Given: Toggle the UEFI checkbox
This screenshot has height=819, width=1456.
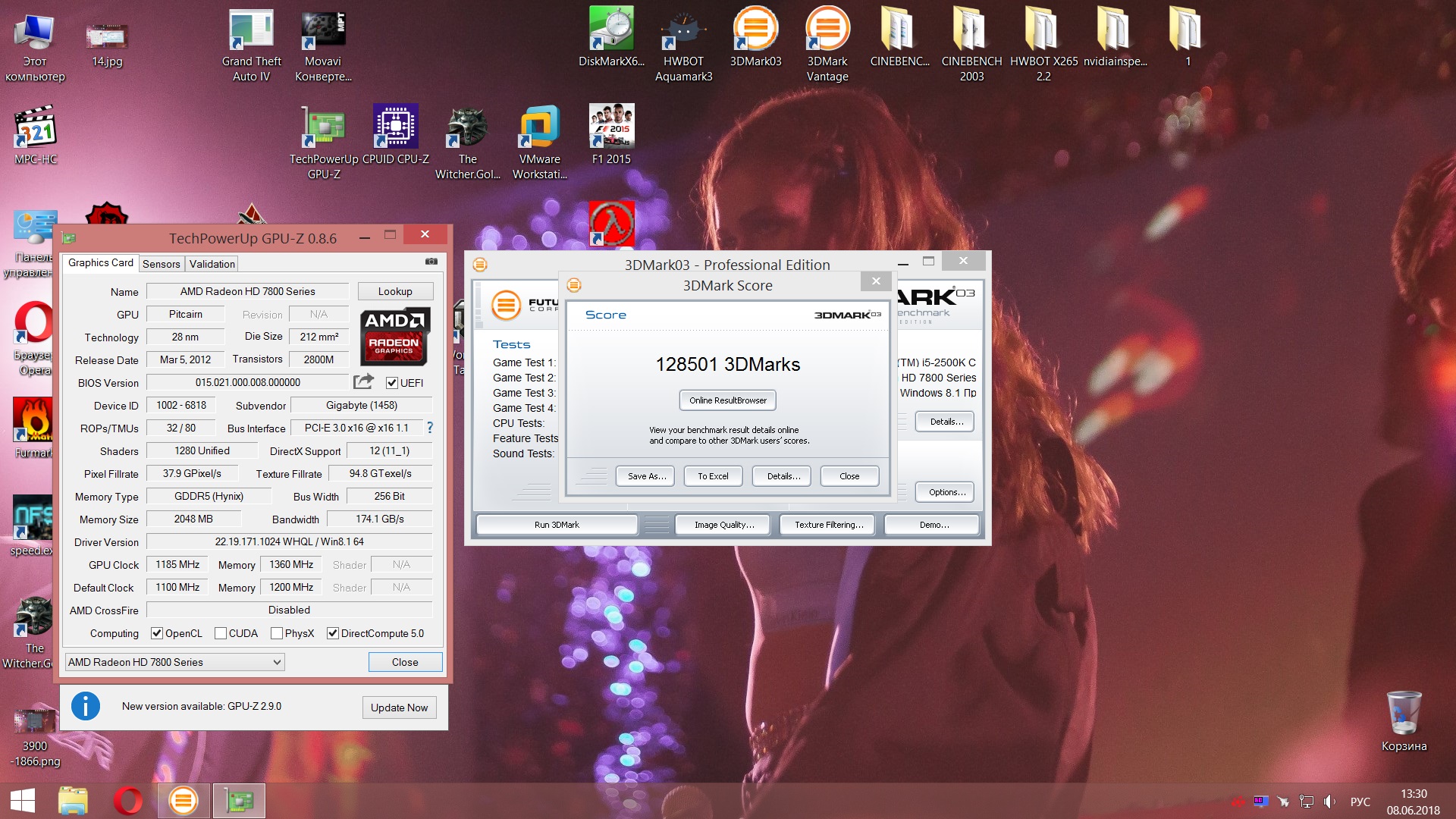Looking at the screenshot, I should pyautogui.click(x=392, y=382).
